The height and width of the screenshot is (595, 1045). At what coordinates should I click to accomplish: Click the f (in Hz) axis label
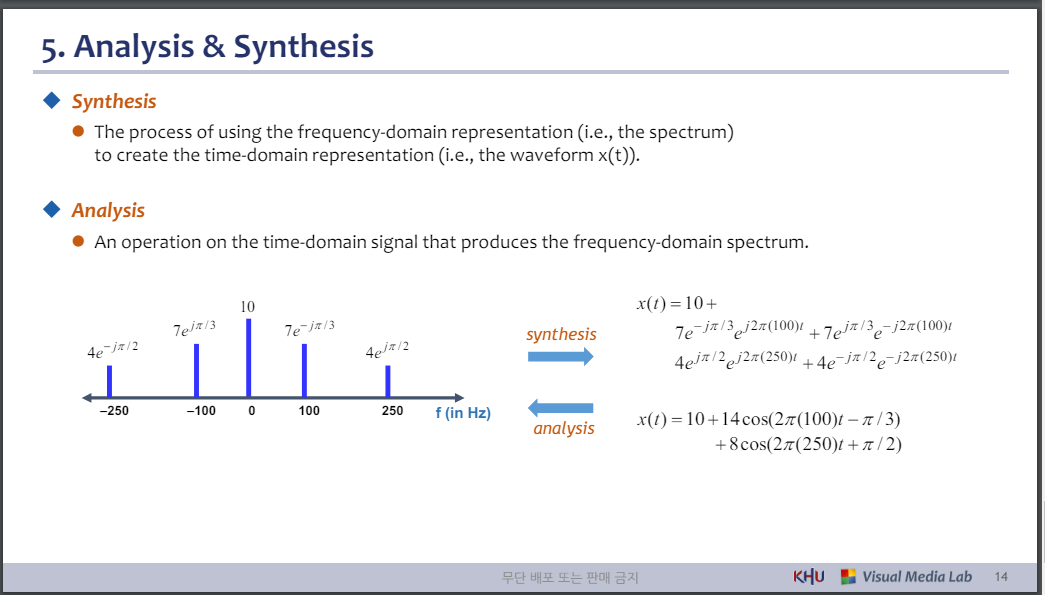[x=464, y=412]
